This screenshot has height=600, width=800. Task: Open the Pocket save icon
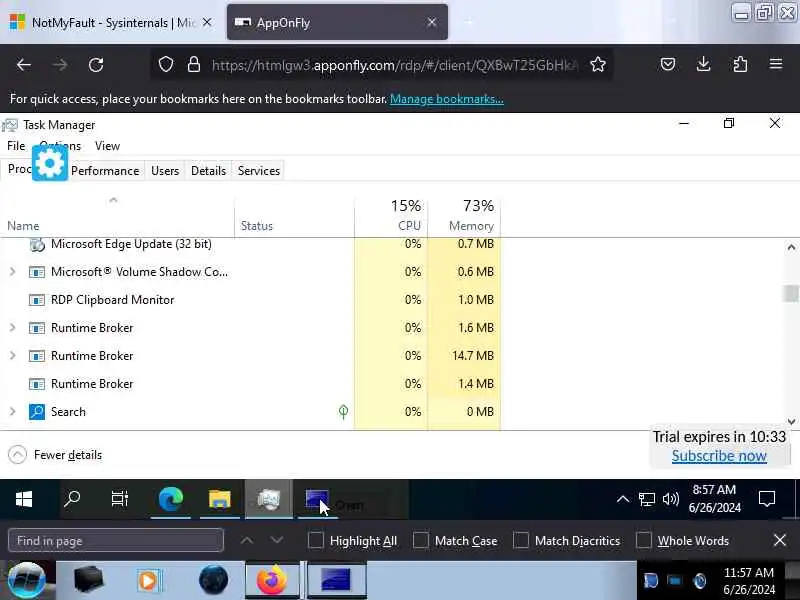click(668, 64)
